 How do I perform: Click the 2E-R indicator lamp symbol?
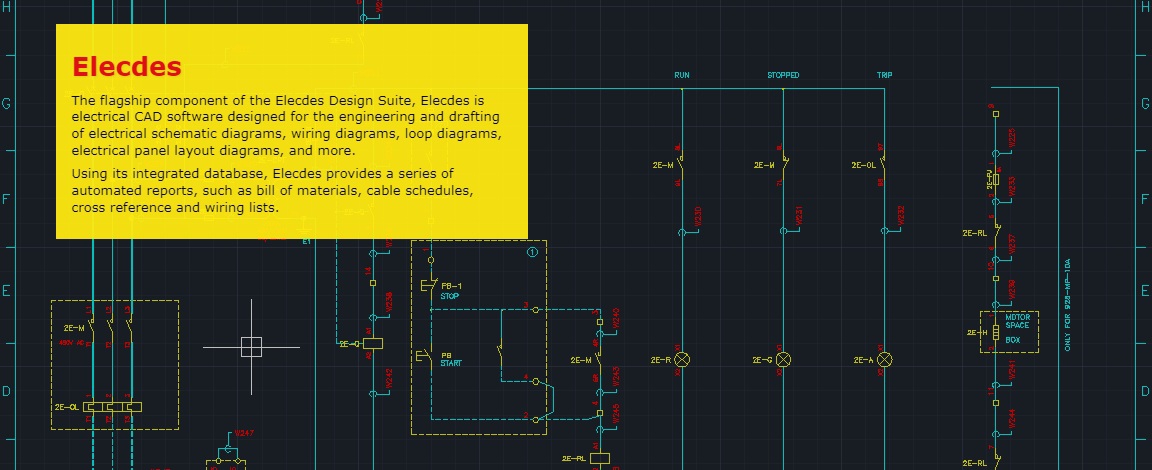click(x=683, y=360)
